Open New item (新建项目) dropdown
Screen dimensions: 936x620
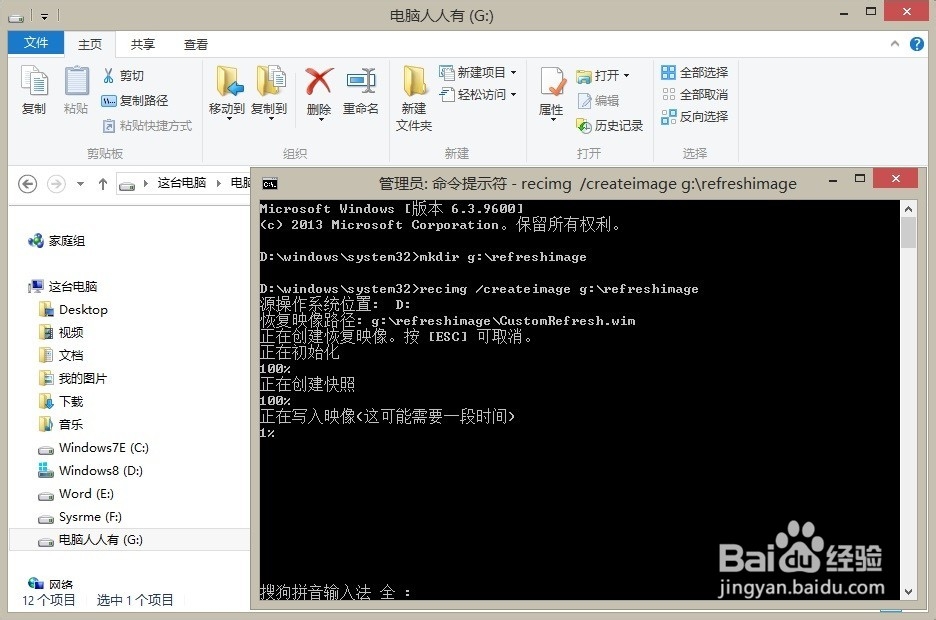(x=478, y=73)
